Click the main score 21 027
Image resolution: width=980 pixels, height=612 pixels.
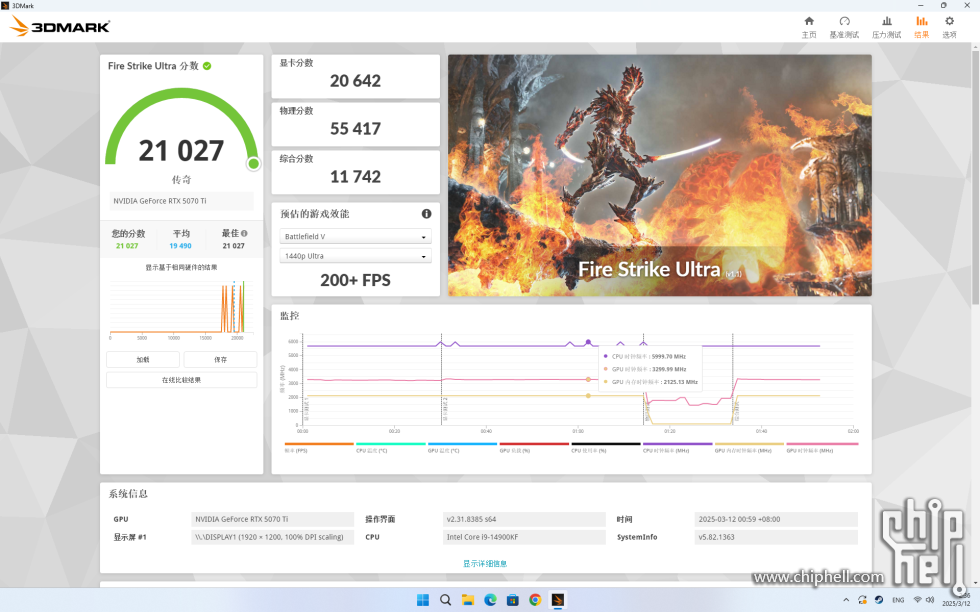click(181, 151)
